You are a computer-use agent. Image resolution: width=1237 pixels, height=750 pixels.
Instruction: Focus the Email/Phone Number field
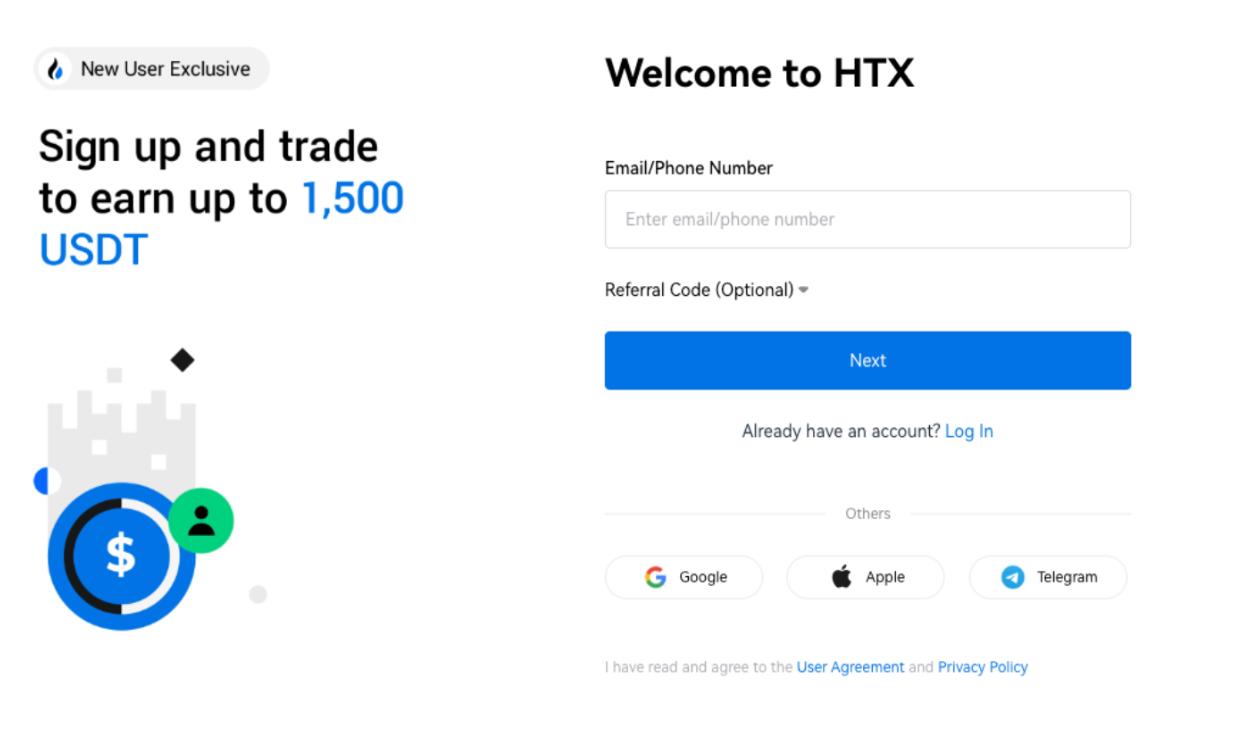867,219
